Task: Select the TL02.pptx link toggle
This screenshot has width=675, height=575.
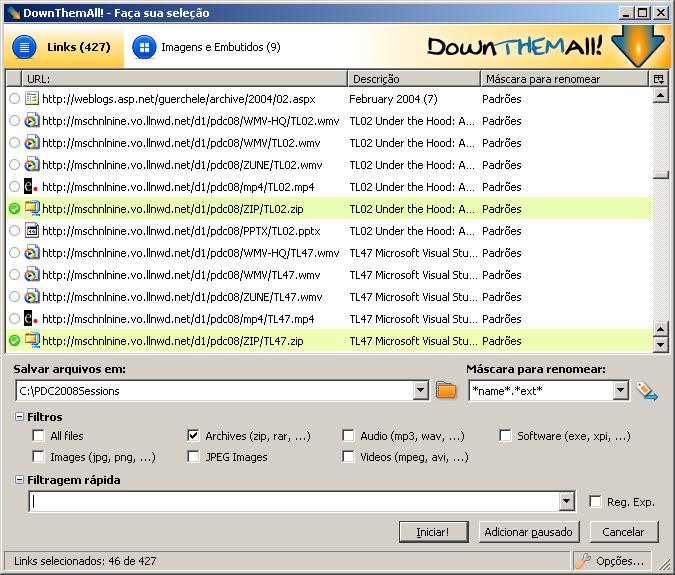Action: [x=14, y=231]
